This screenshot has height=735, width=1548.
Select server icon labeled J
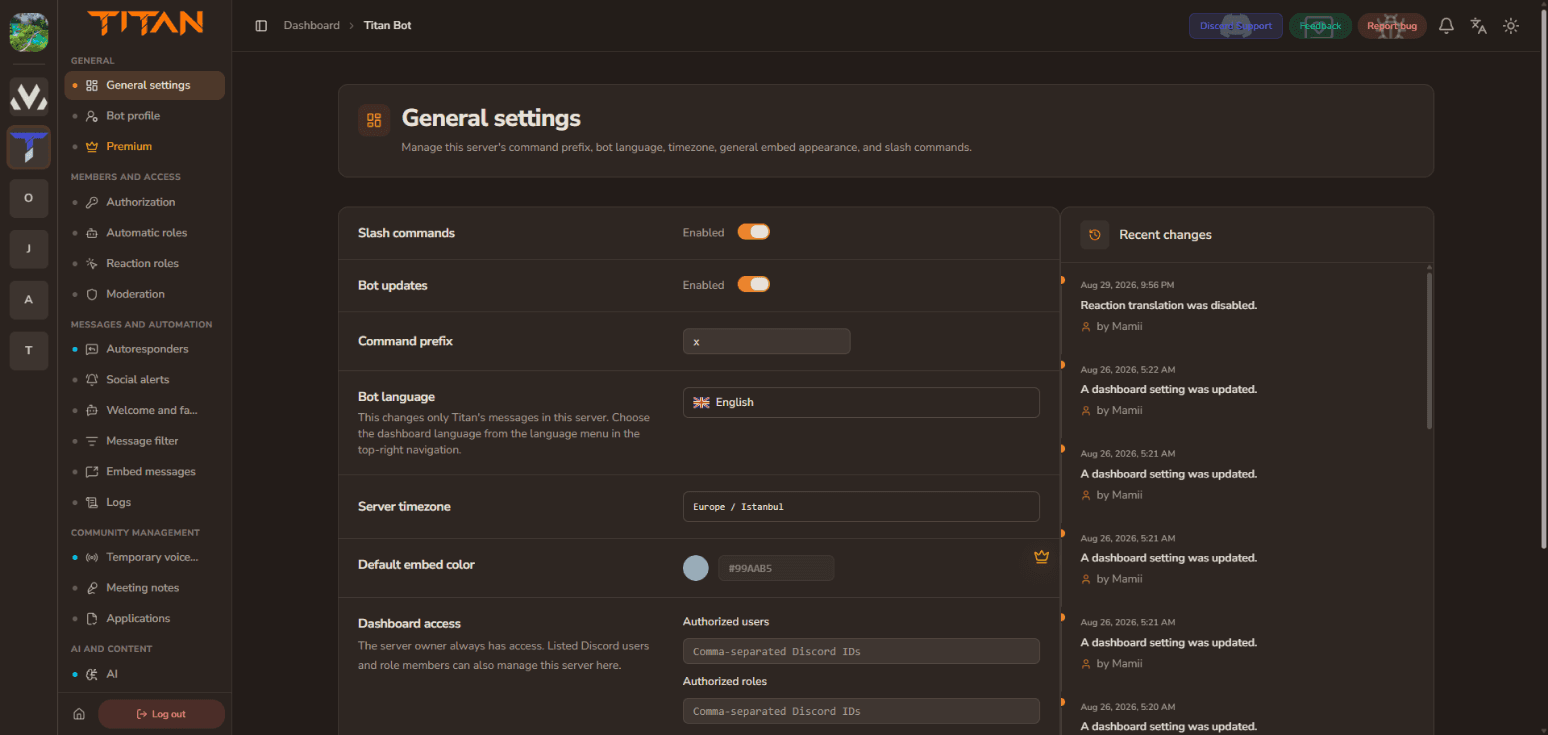[29, 249]
